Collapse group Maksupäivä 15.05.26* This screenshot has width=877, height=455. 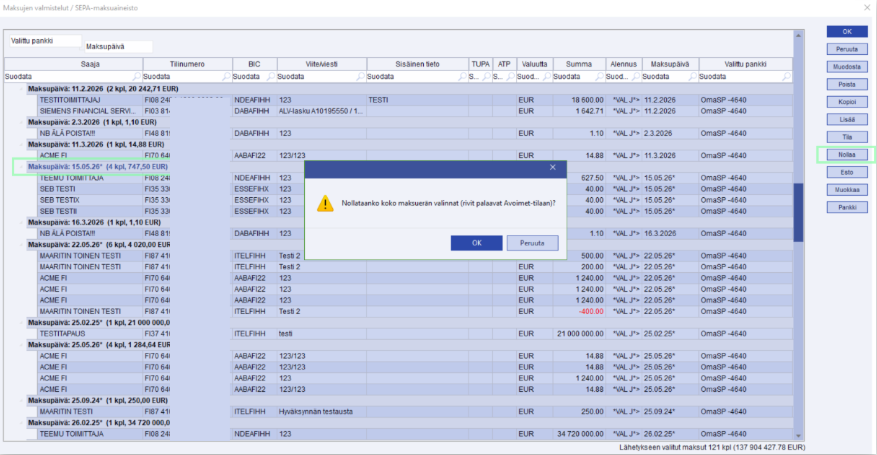pyautogui.click(x=22, y=167)
